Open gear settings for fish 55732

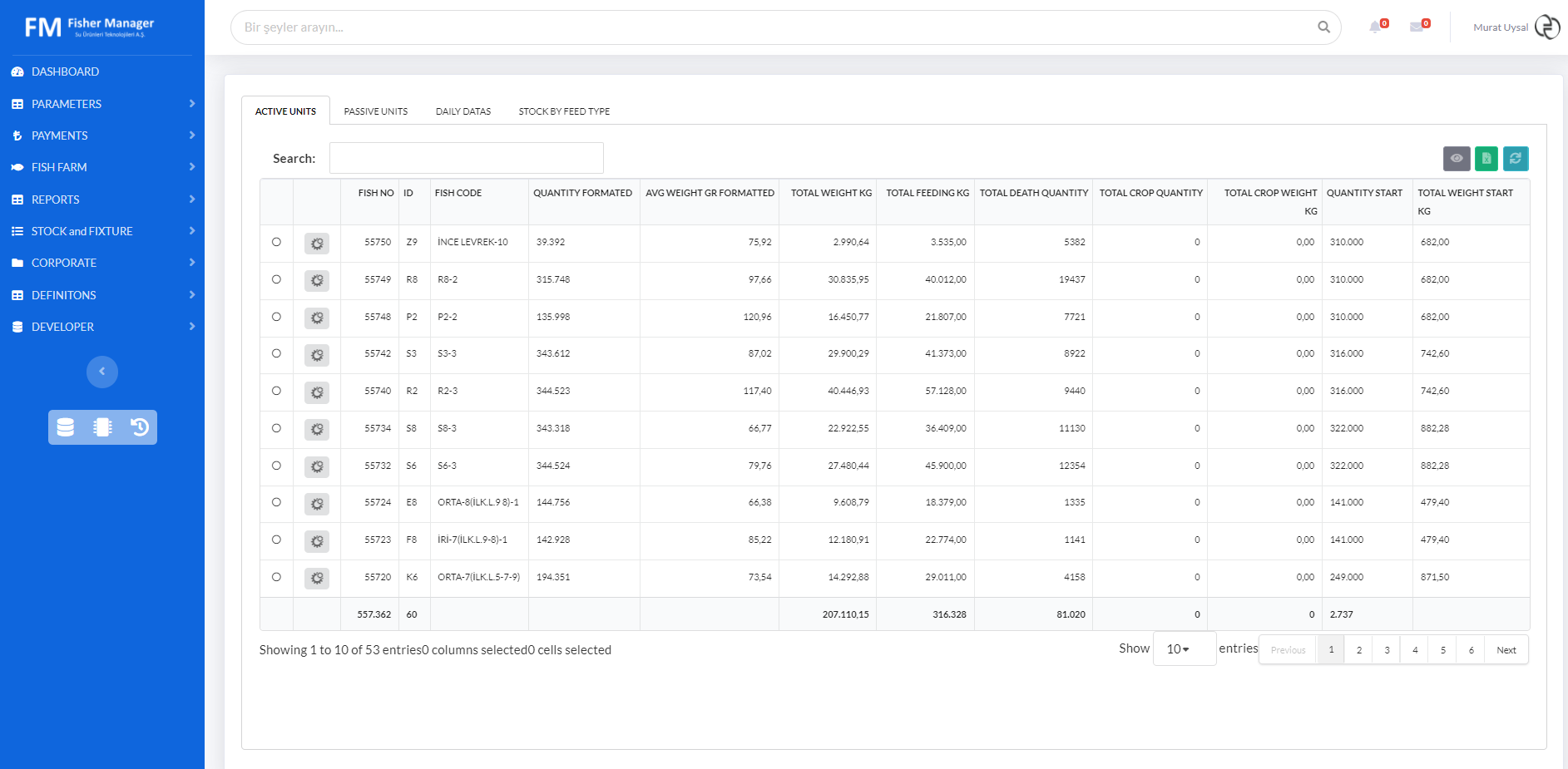pos(317,467)
